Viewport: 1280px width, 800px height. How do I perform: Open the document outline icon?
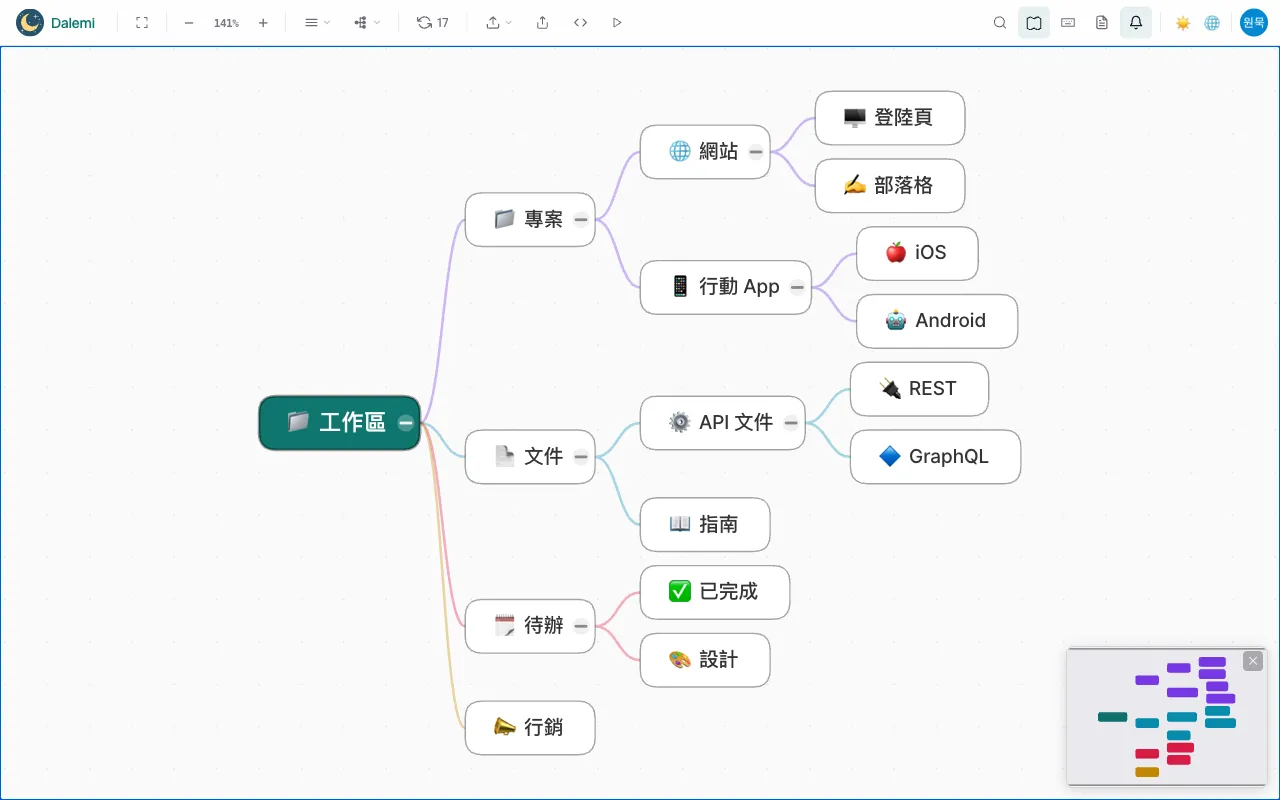click(x=1102, y=22)
